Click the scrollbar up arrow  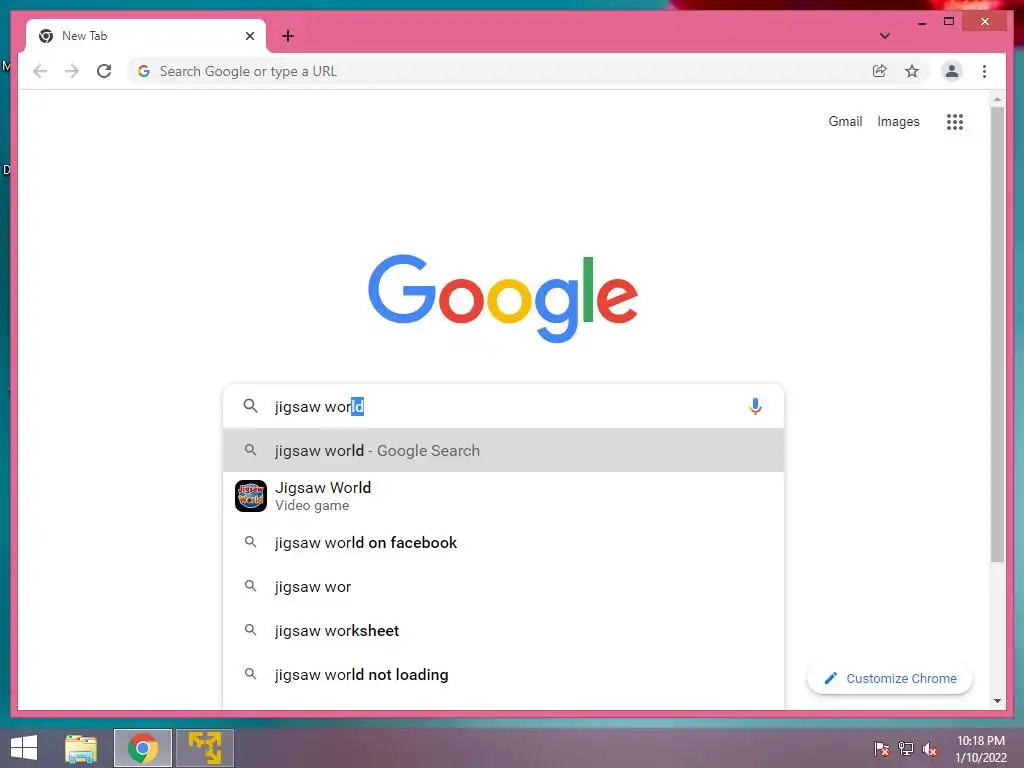coord(997,99)
